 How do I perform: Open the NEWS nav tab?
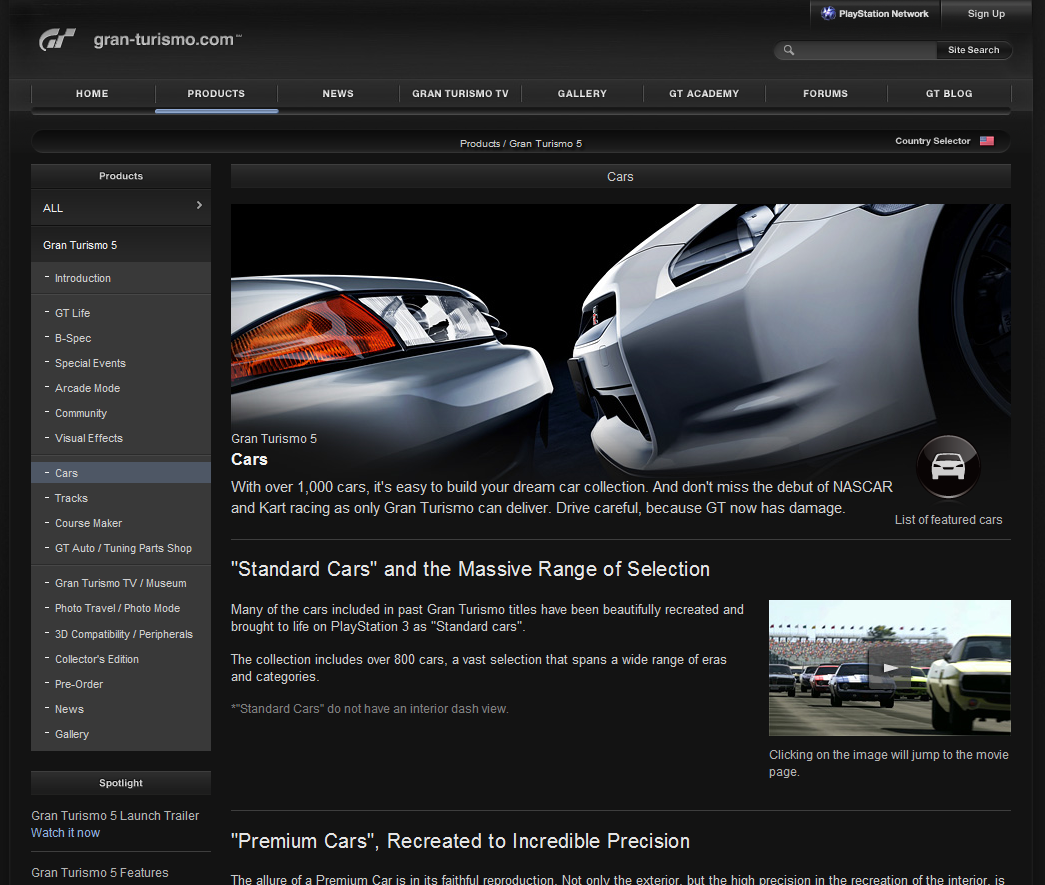338,94
